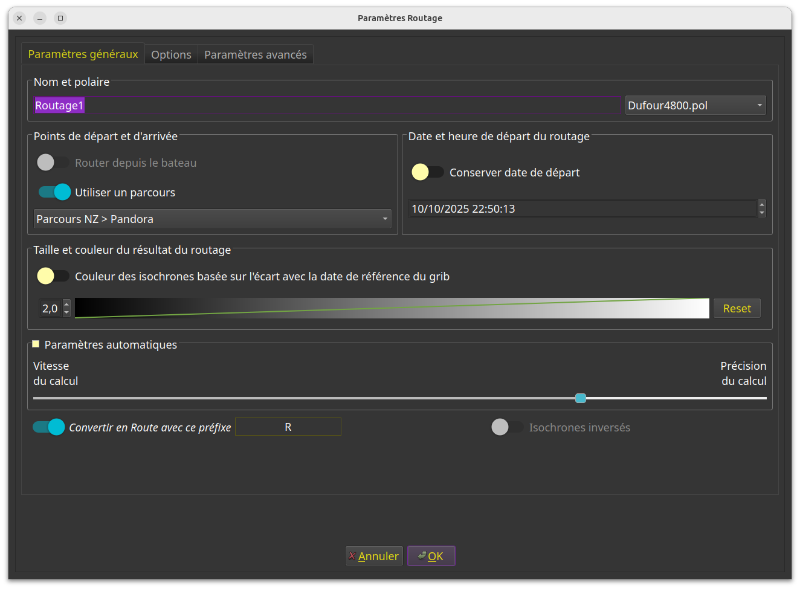The width and height of the screenshot is (800, 589).
Task: Toggle Router depuis le bateau switch
Action: tap(53, 162)
